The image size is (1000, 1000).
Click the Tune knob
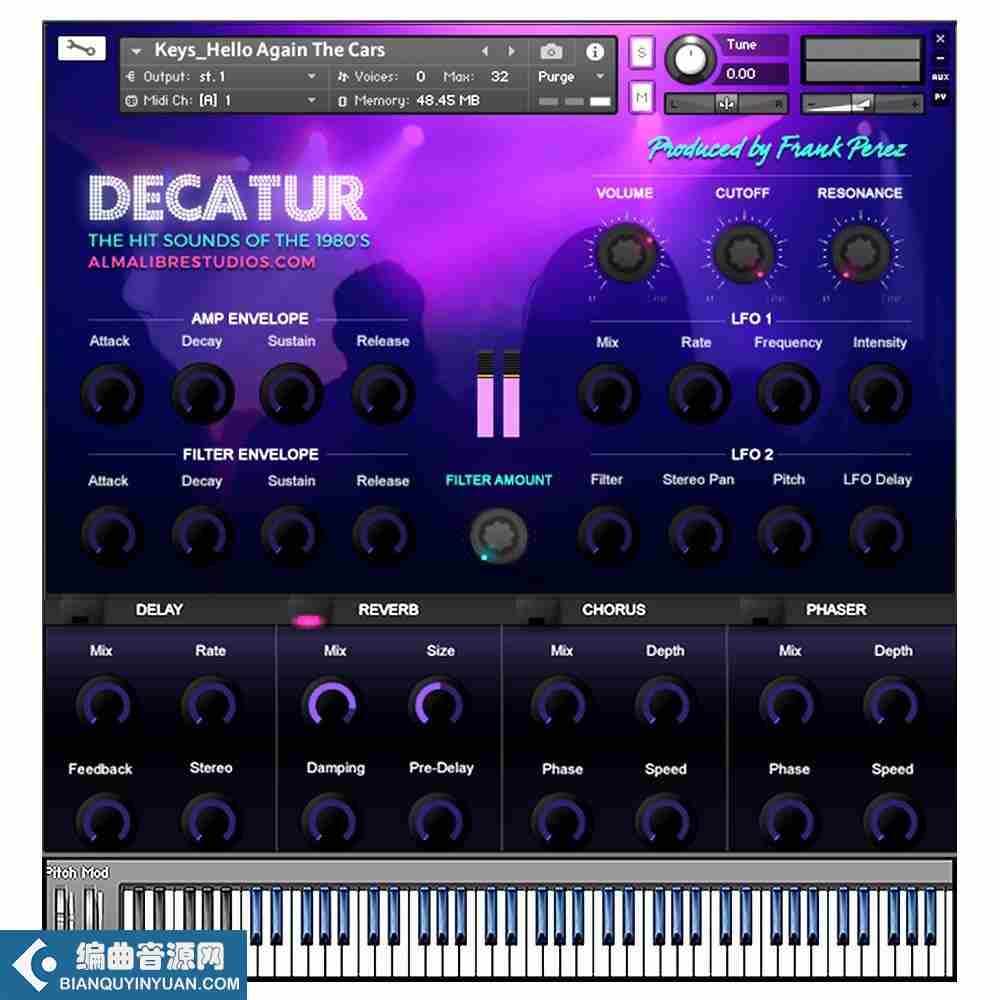690,60
